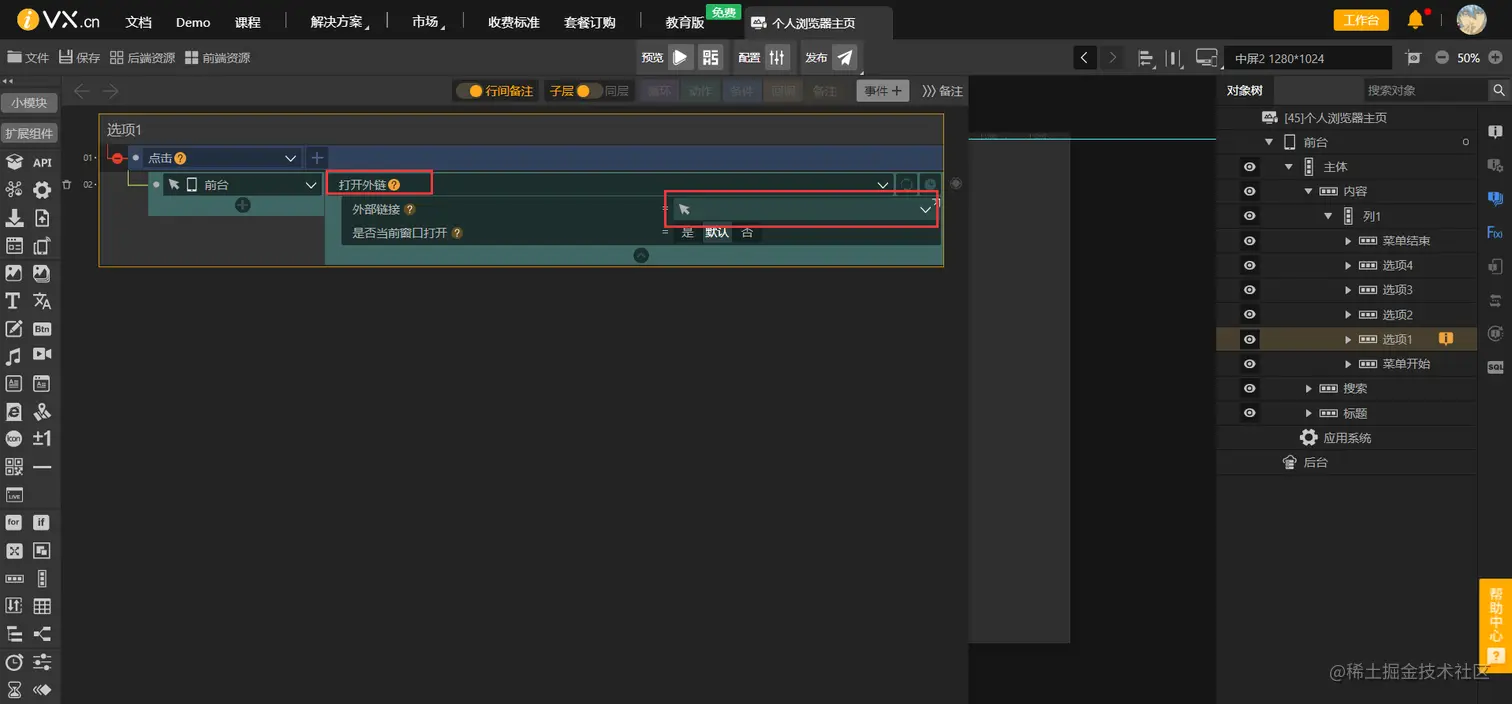Expand the 菜单结束 tree node
Viewport: 1512px width, 704px height.
(1348, 241)
